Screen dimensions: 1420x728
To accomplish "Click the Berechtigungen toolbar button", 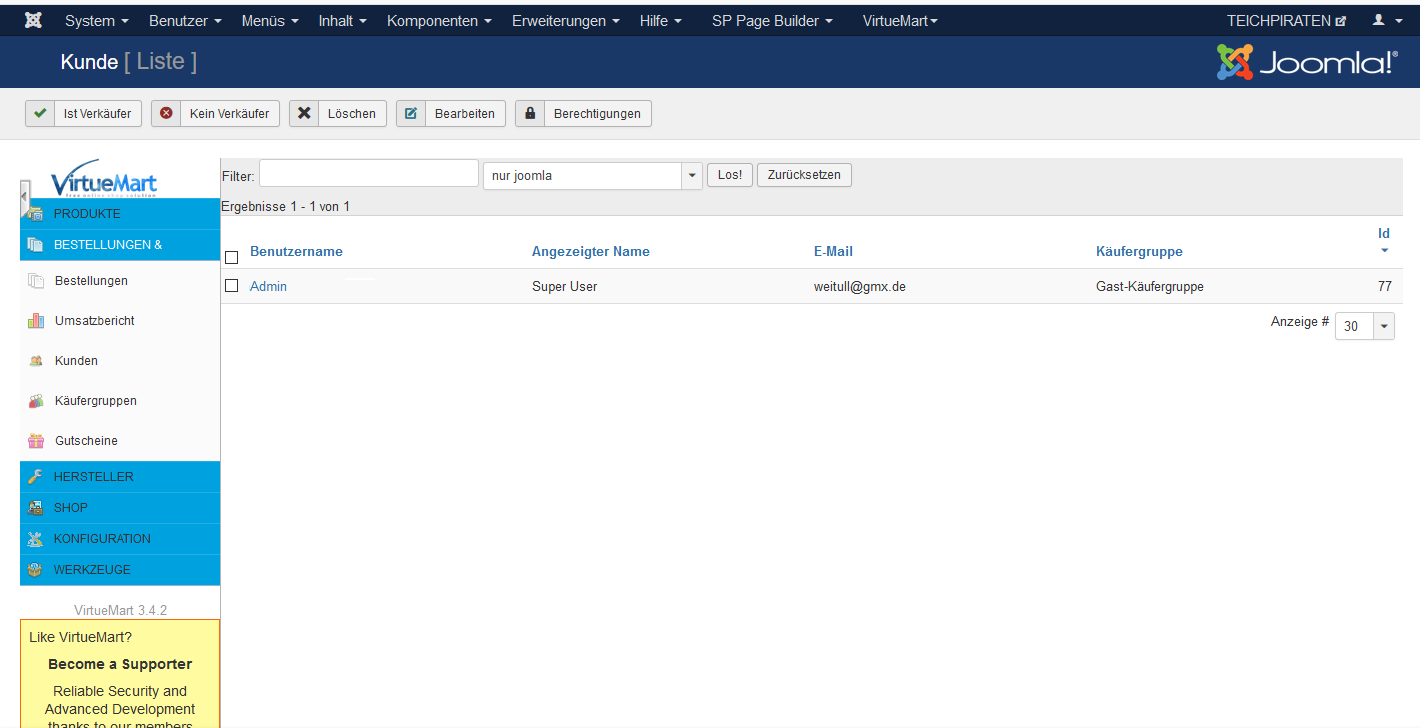I will [584, 114].
